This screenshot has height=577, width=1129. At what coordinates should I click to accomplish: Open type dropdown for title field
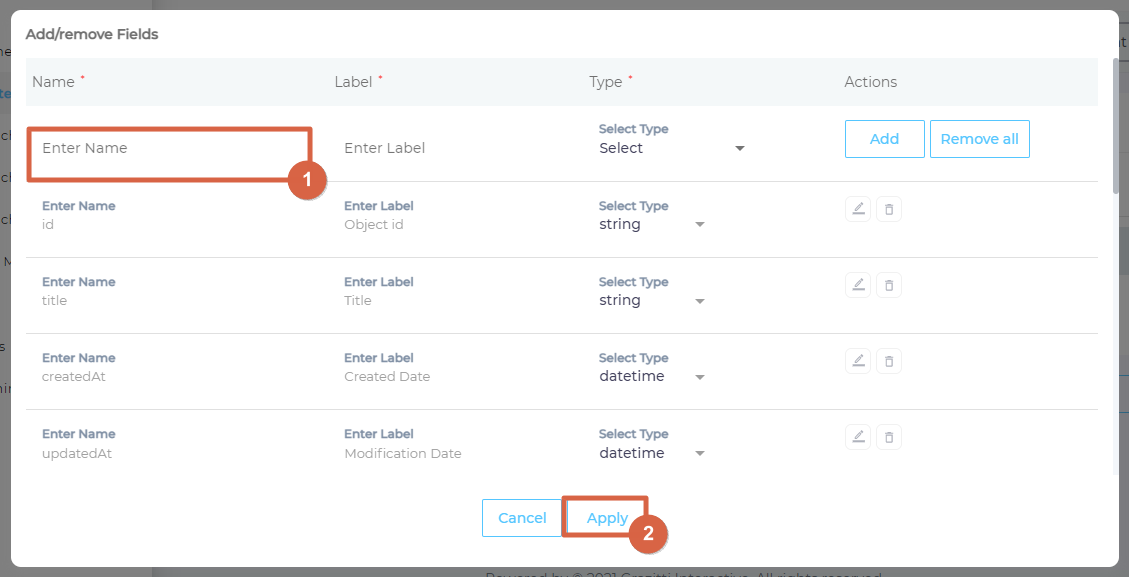tap(652, 300)
